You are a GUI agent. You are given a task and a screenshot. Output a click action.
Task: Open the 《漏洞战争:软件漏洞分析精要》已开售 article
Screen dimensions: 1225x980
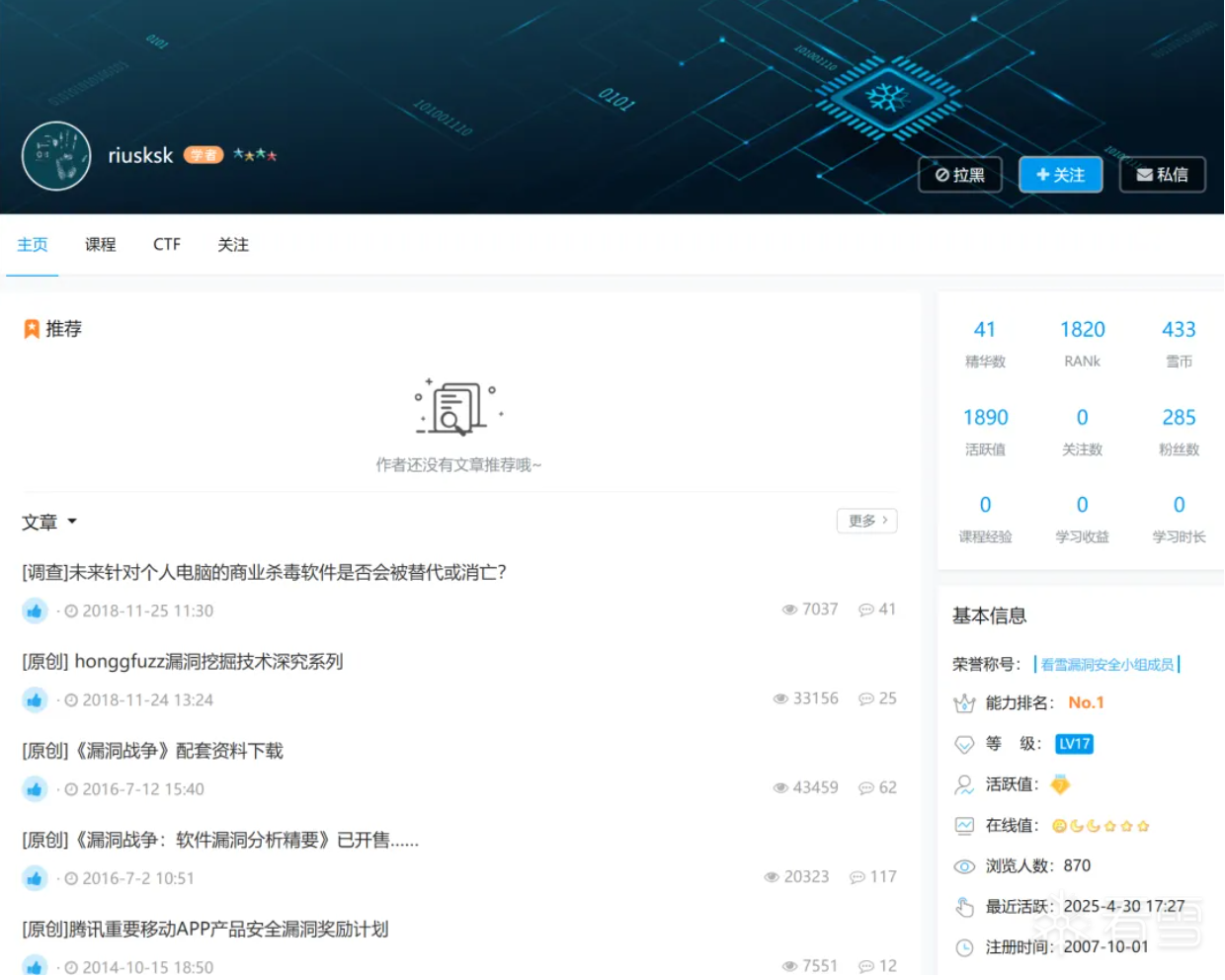[x=220, y=840]
